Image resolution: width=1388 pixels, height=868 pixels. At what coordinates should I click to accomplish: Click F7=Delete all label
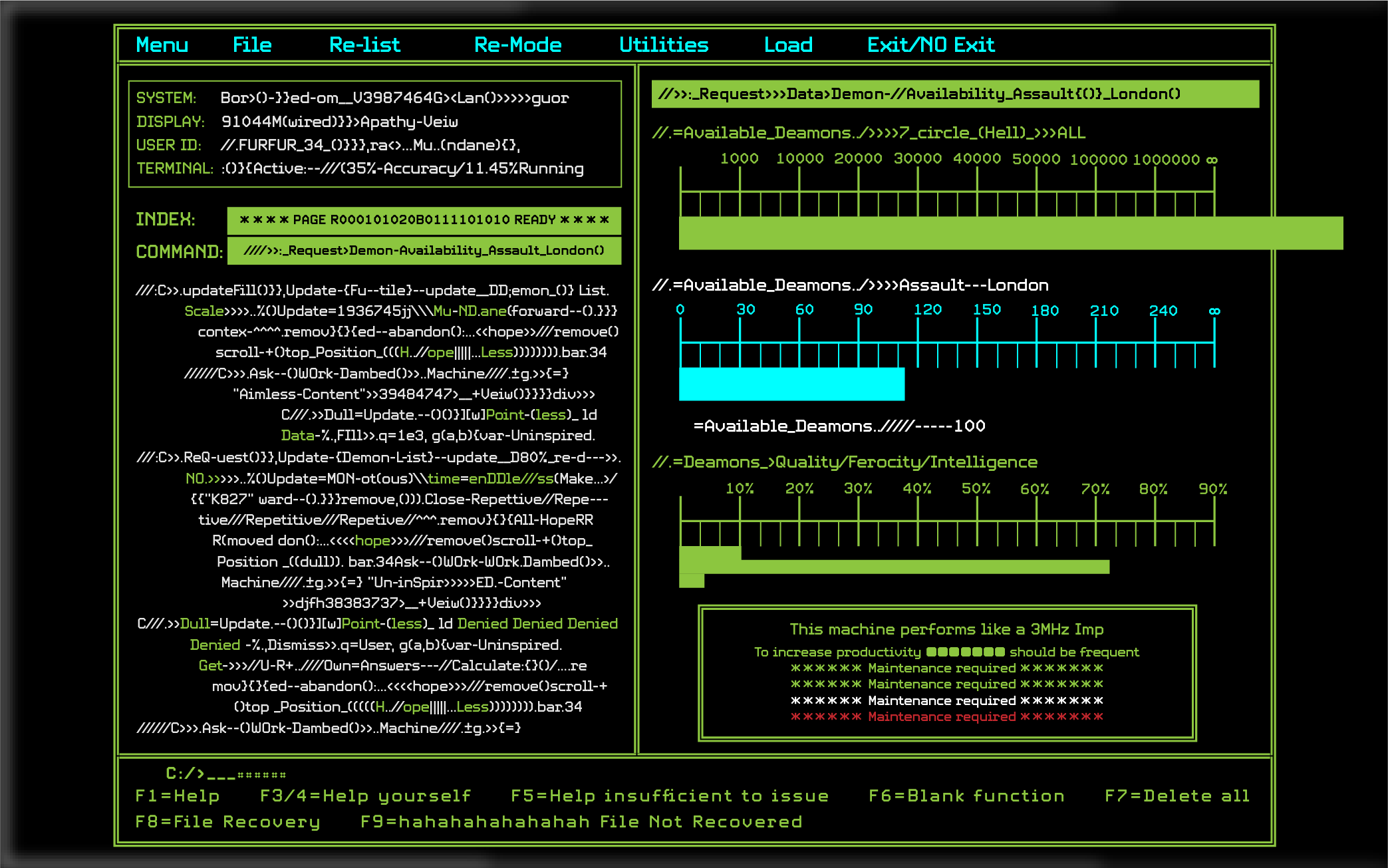tap(1177, 796)
